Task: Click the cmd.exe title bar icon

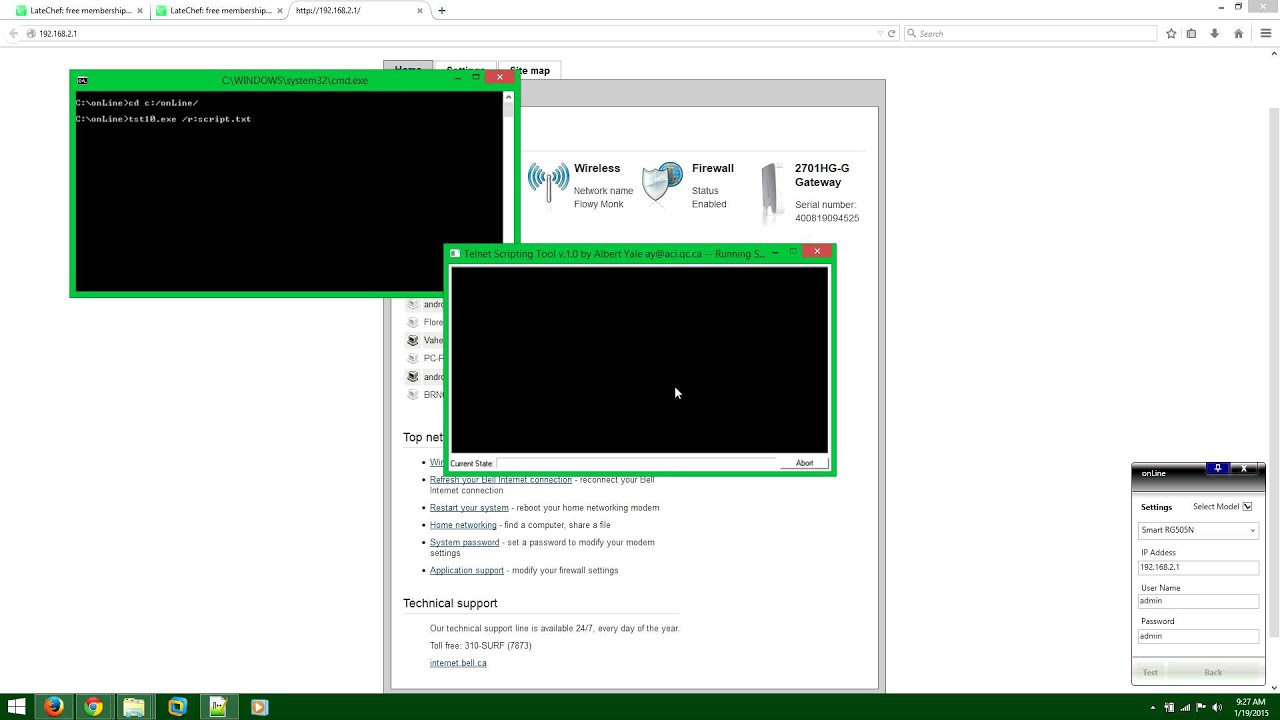Action: coord(82,80)
